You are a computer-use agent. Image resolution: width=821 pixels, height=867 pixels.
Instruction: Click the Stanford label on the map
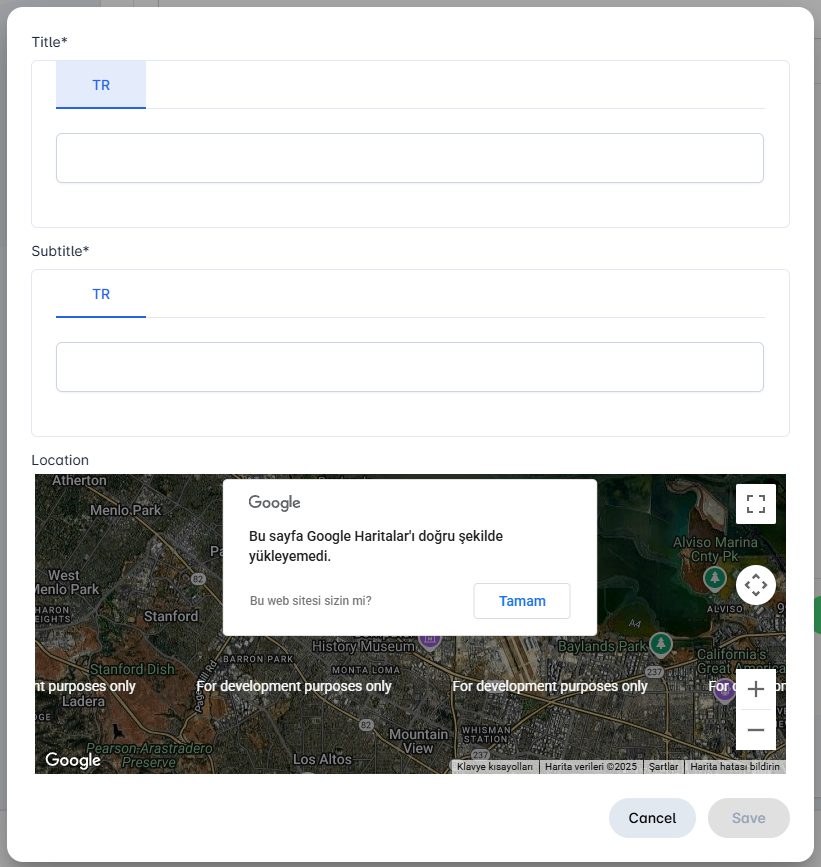coord(171,616)
